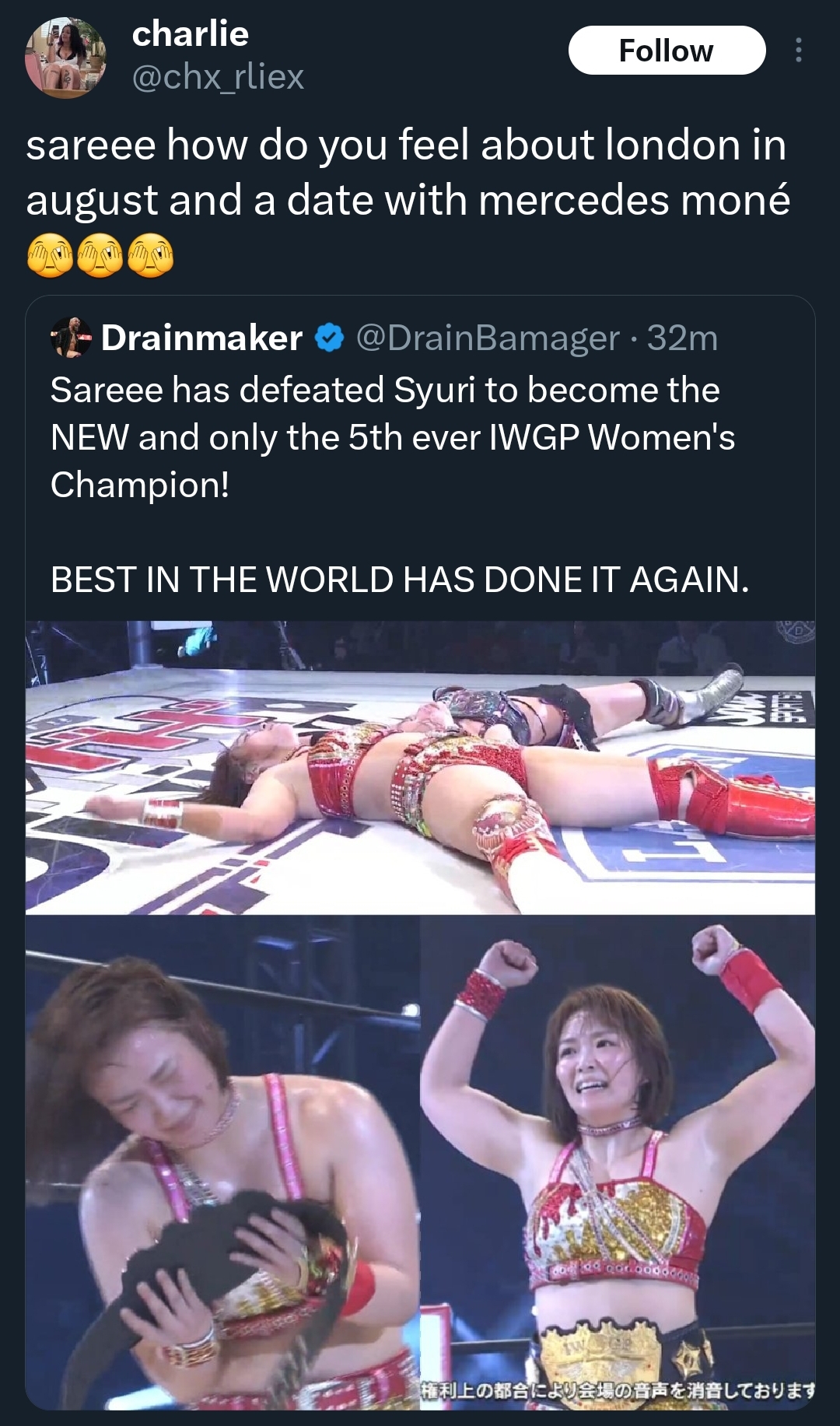Screen dimensions: 840x1426
Task: Open quoted post text about Sareee
Action: coord(393,436)
